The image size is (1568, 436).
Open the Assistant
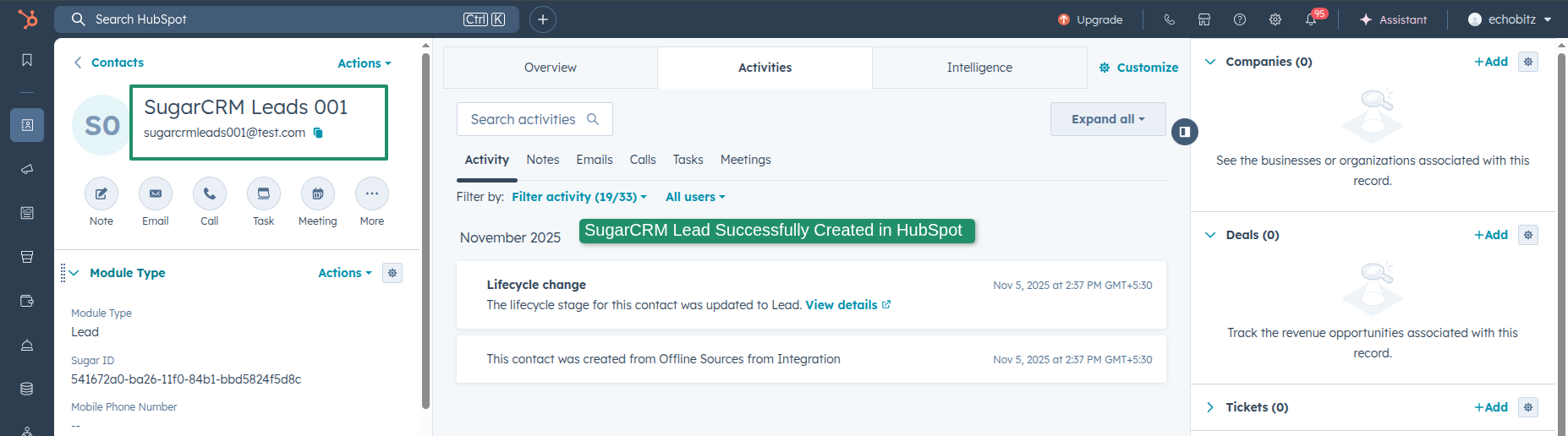tap(1393, 19)
